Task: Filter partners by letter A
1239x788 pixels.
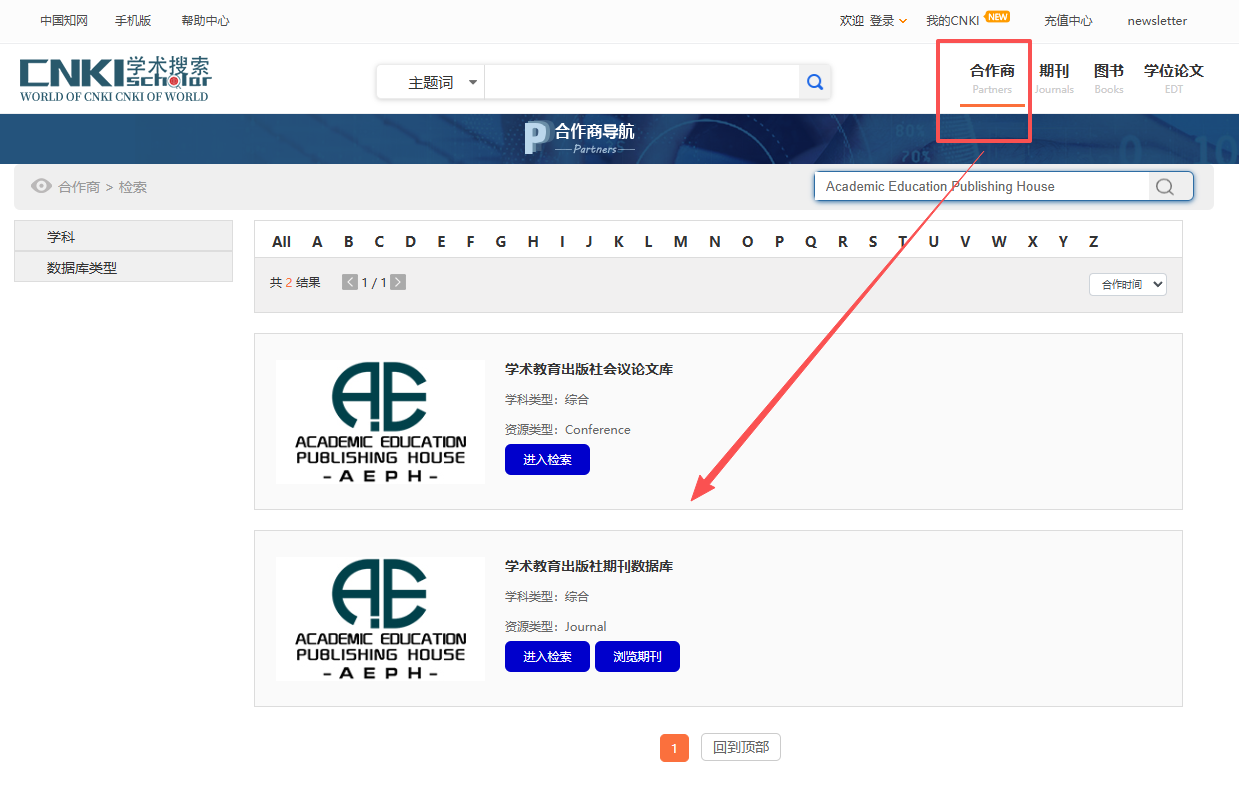Action: coord(317,241)
